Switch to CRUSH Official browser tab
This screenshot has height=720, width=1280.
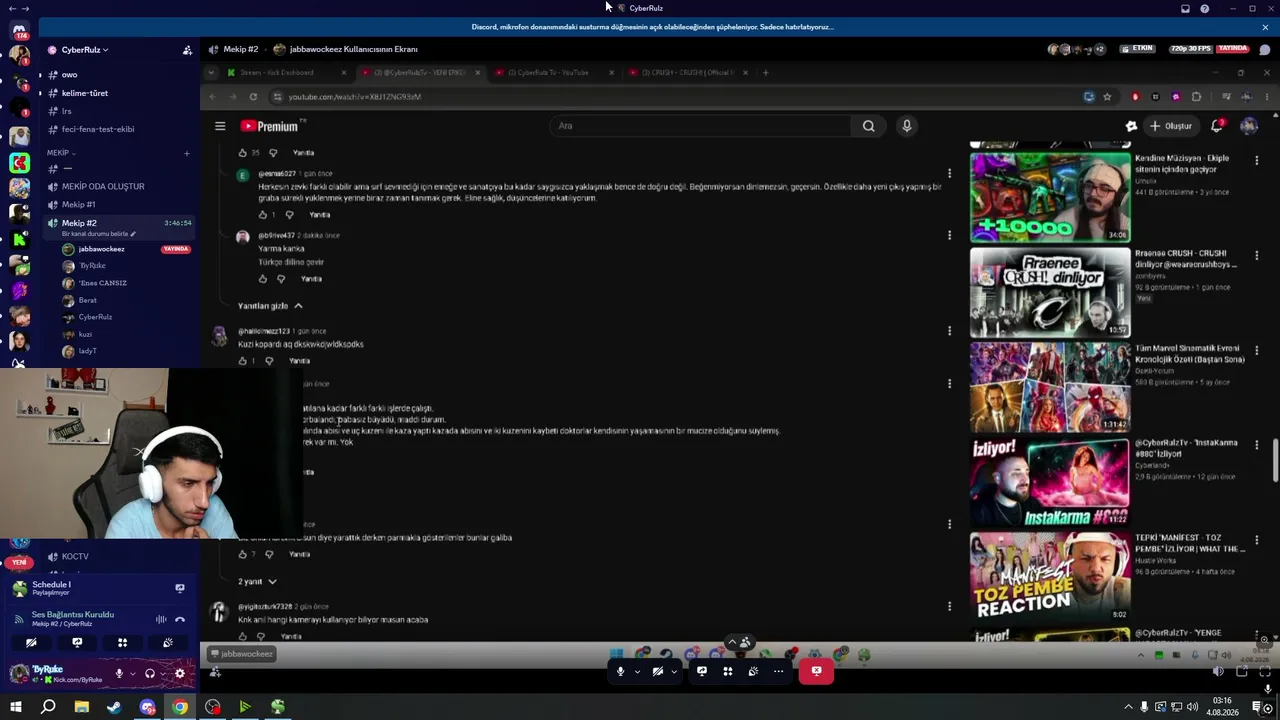687,73
